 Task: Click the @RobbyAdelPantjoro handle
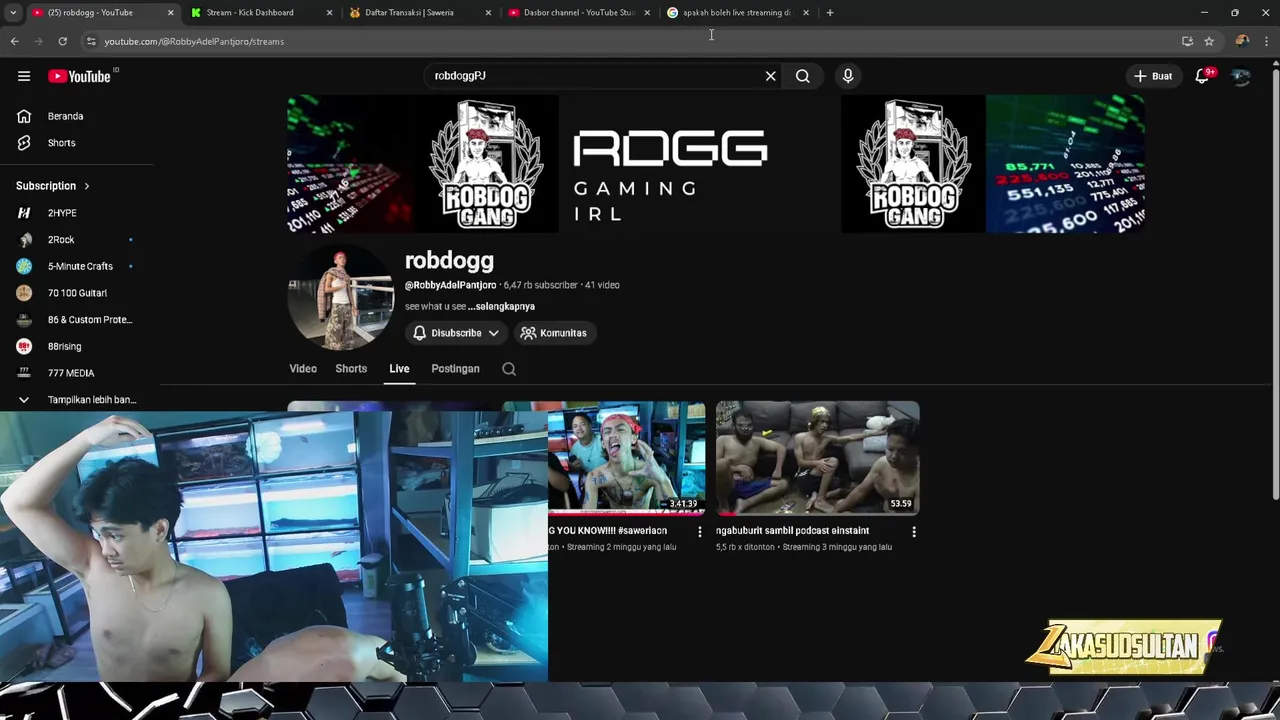[450, 285]
